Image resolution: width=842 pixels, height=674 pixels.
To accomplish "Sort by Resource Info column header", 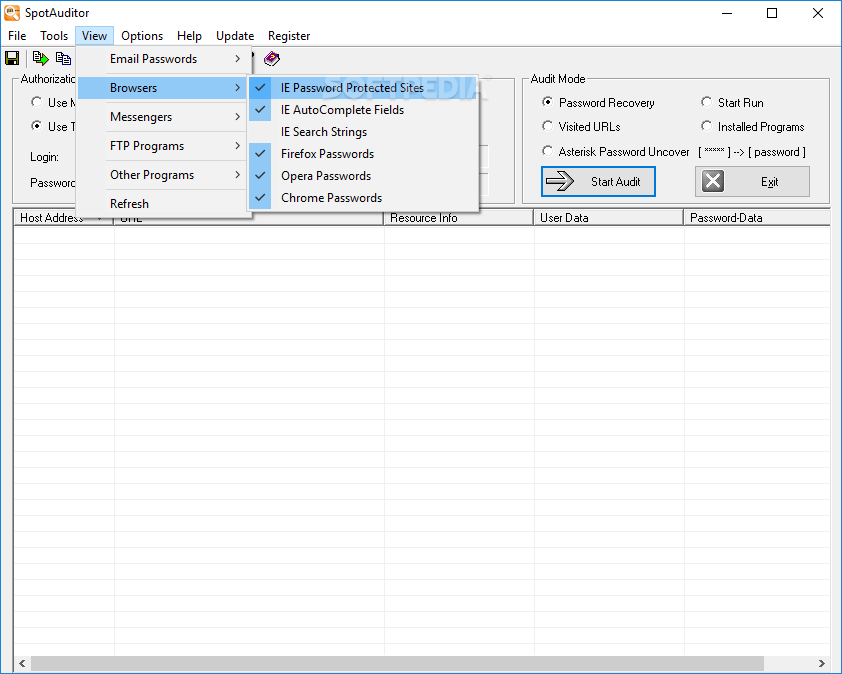I will point(459,218).
